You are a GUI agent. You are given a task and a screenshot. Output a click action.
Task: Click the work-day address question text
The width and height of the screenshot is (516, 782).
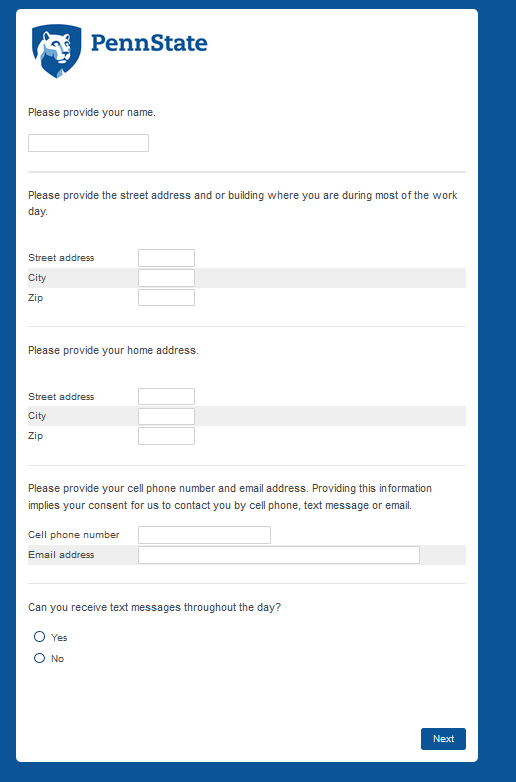pyautogui.click(x=243, y=203)
